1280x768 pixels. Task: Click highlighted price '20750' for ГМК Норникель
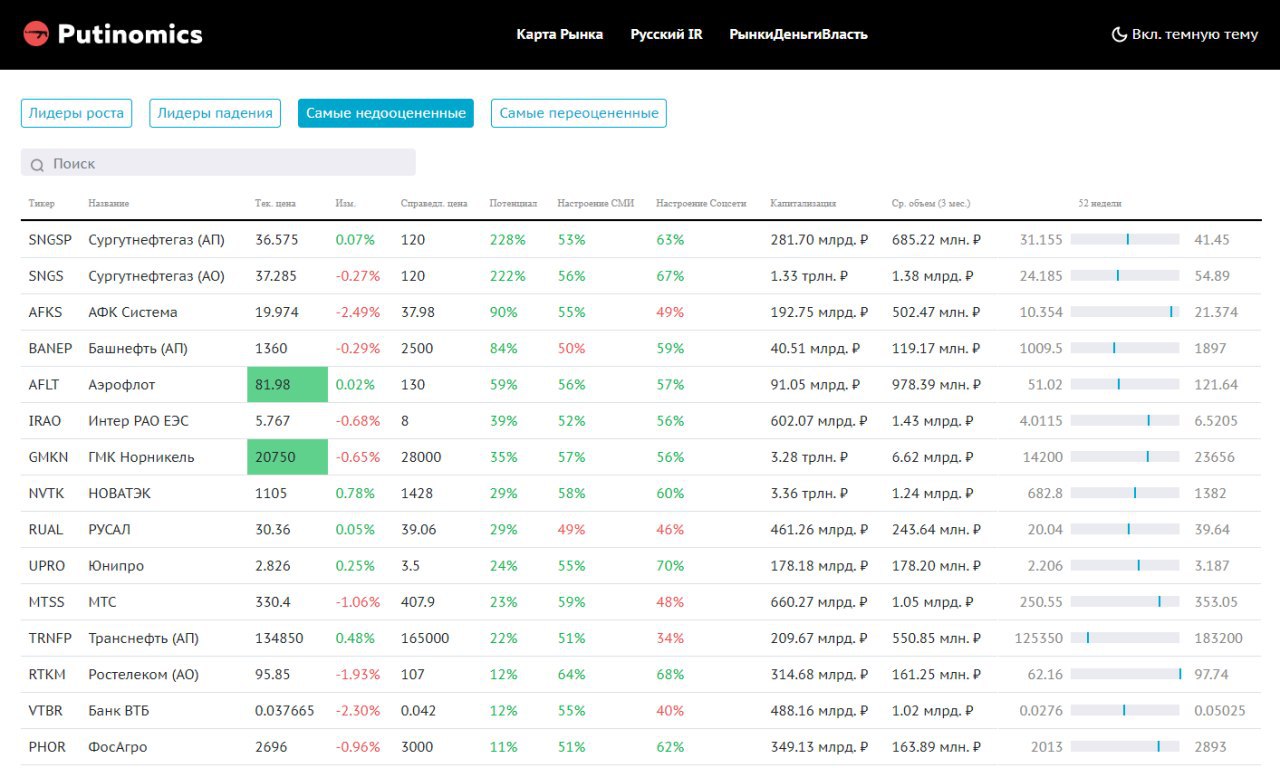(287, 457)
